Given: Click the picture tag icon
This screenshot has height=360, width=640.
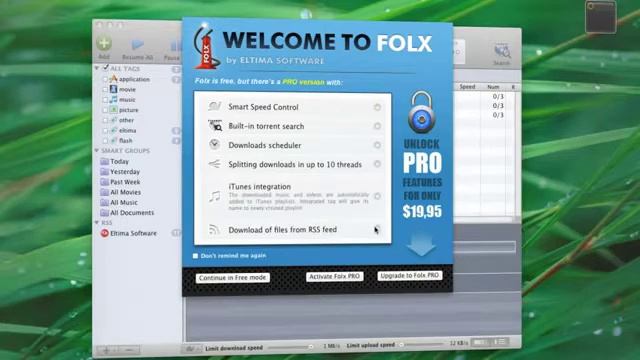Looking at the screenshot, I should (114, 109).
